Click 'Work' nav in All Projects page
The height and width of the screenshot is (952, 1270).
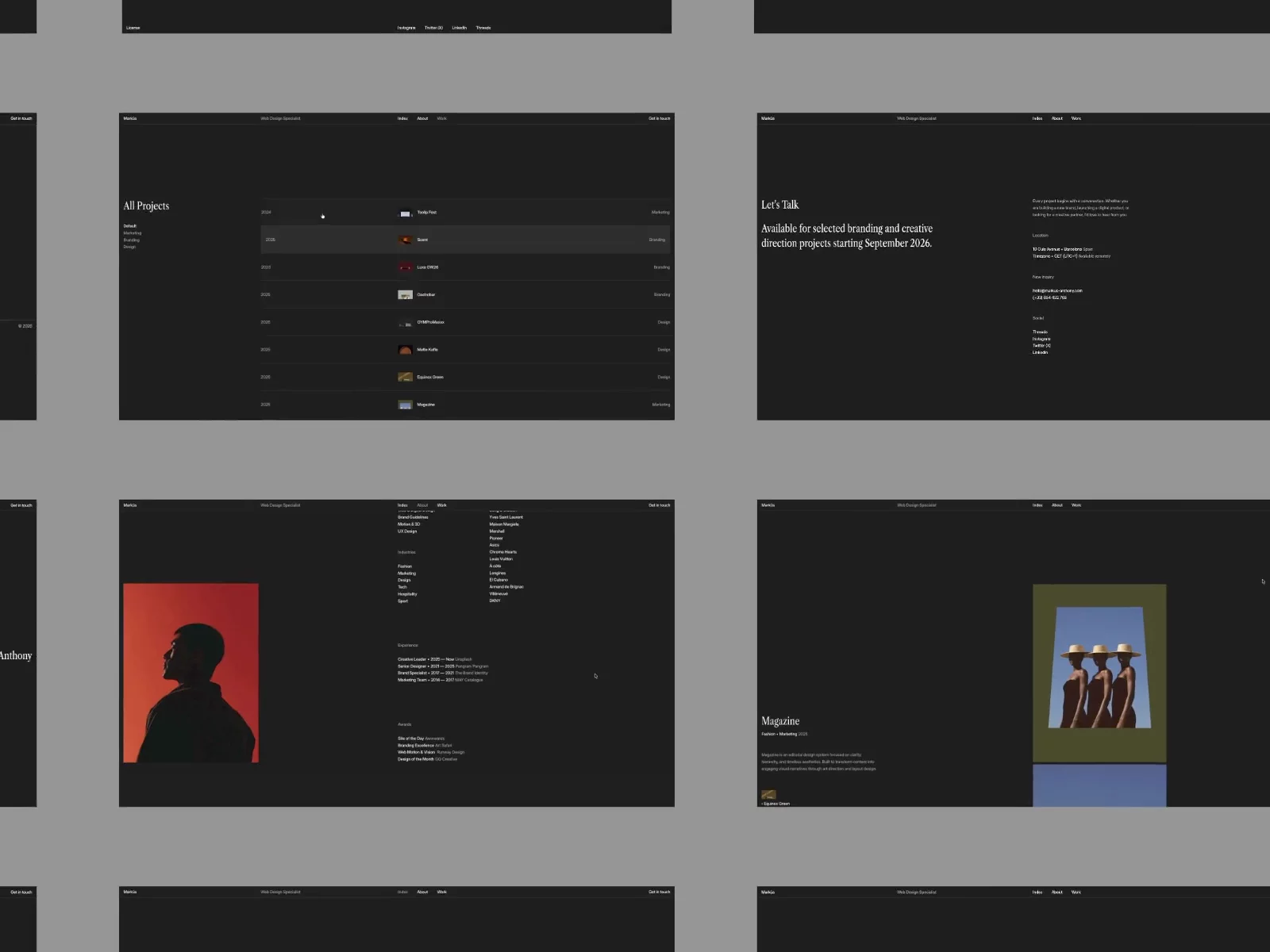(441, 118)
